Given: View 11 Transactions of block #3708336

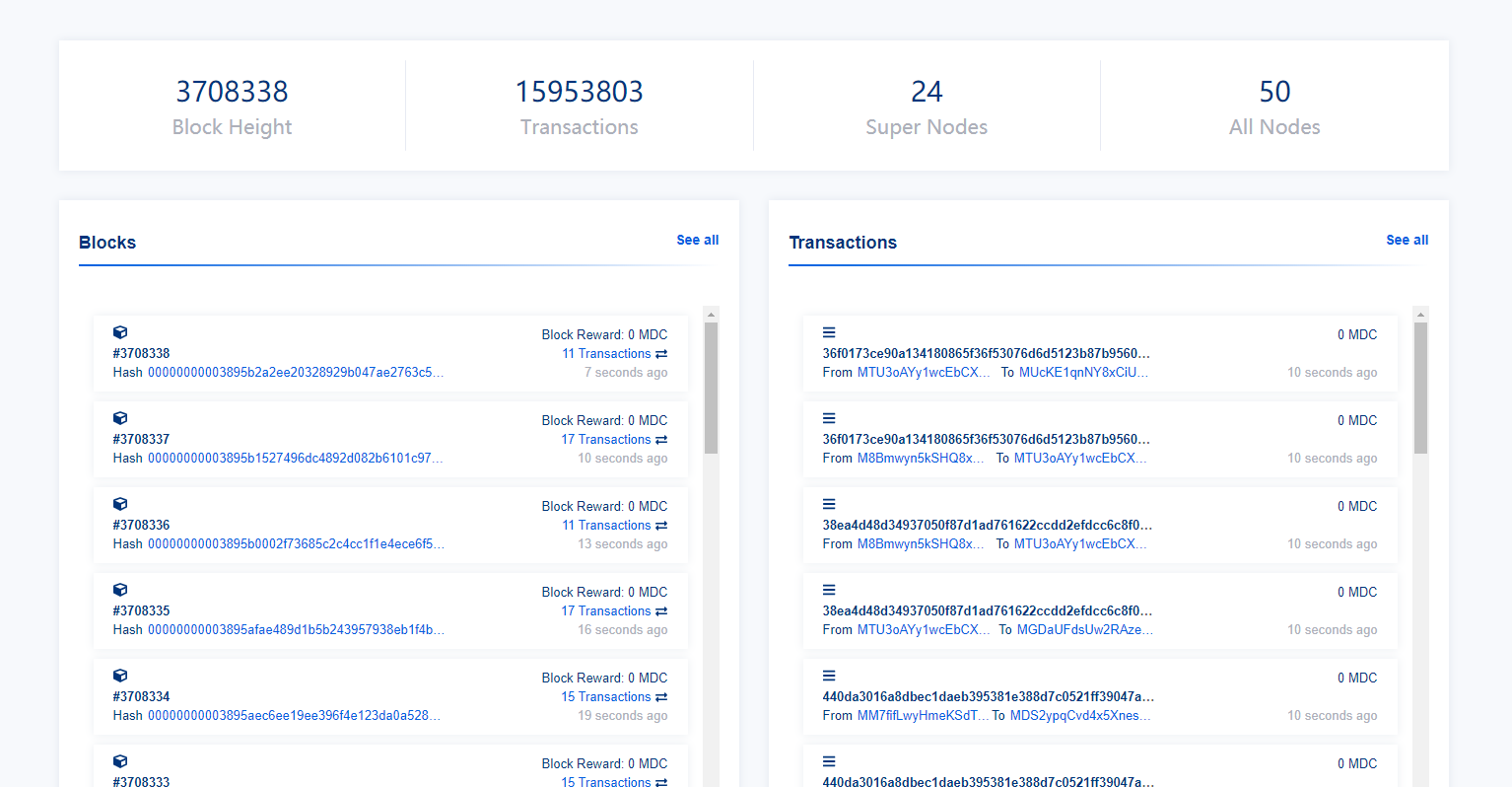Looking at the screenshot, I should tap(606, 526).
